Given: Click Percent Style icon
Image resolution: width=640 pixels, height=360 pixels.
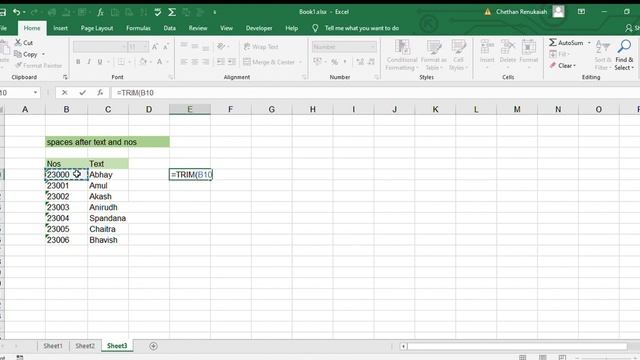Looking at the screenshot, I should pyautogui.click(x=334, y=62).
